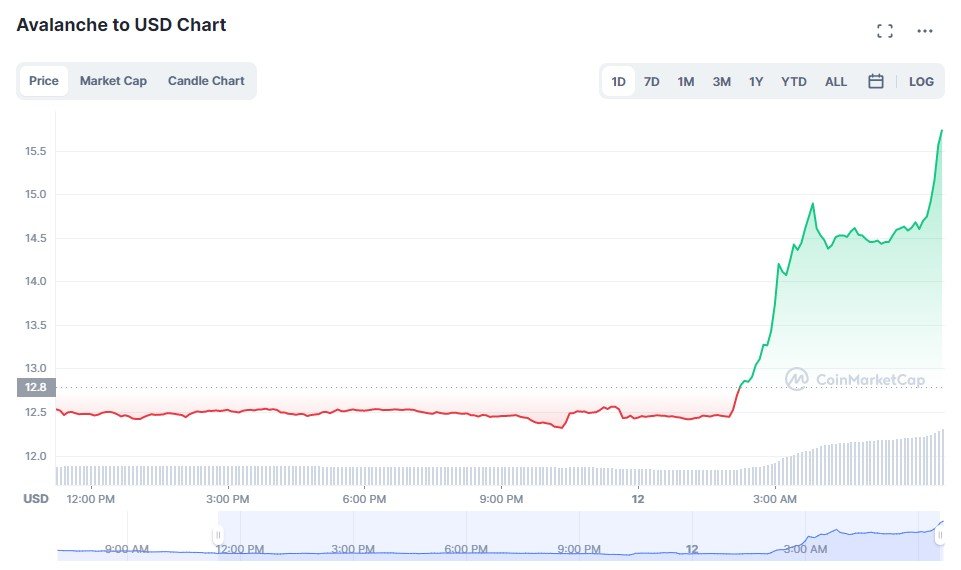Select the 7D time range

651,82
